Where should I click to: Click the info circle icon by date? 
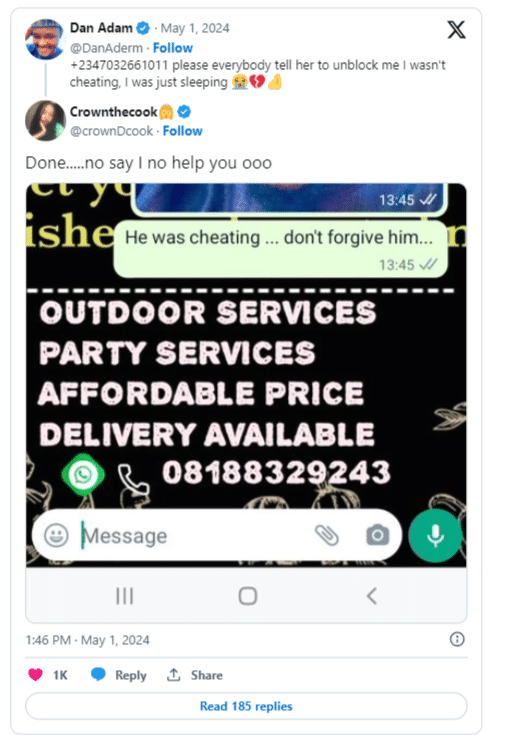(x=457, y=639)
